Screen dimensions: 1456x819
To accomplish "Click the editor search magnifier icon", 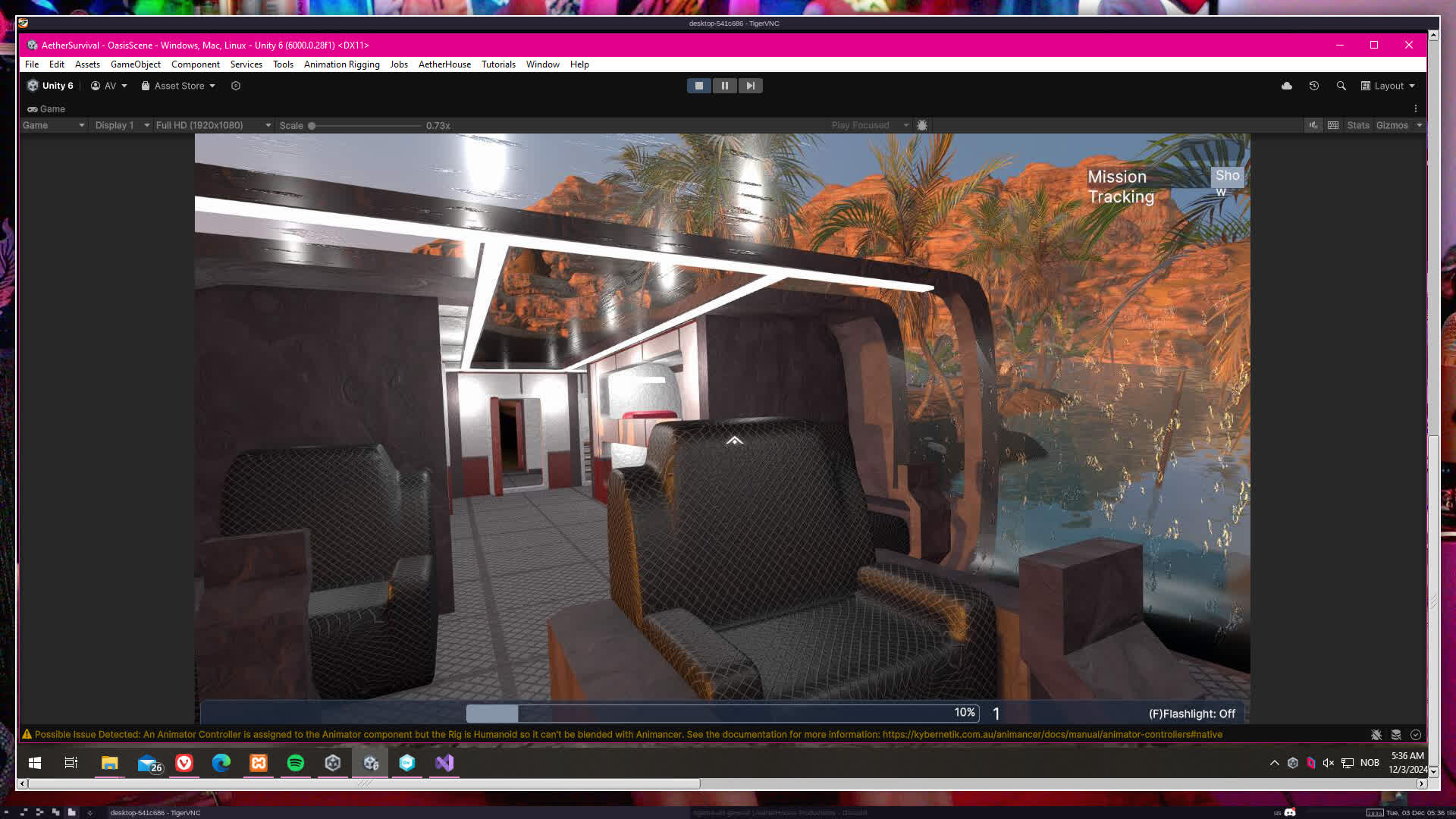I will pos(1341,86).
